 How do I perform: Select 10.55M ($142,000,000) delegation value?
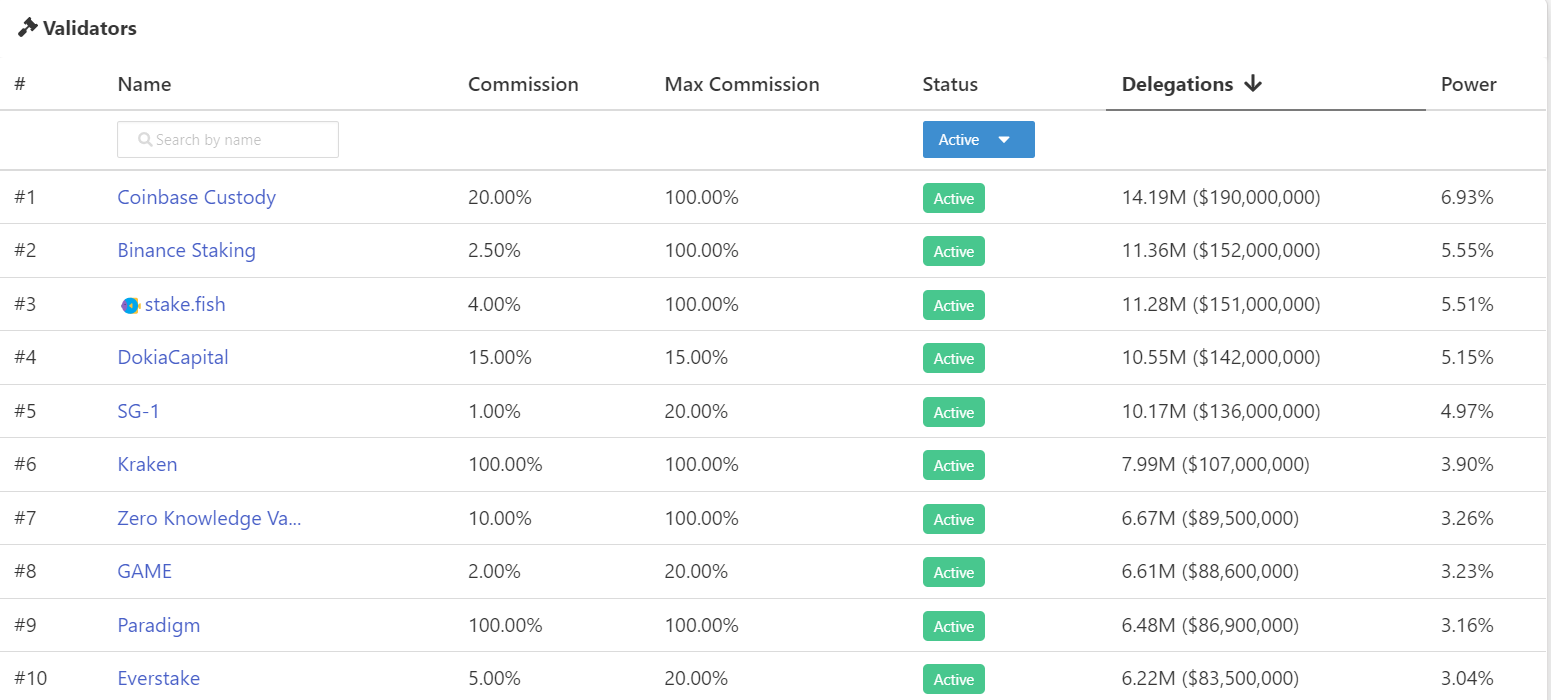tap(1221, 357)
